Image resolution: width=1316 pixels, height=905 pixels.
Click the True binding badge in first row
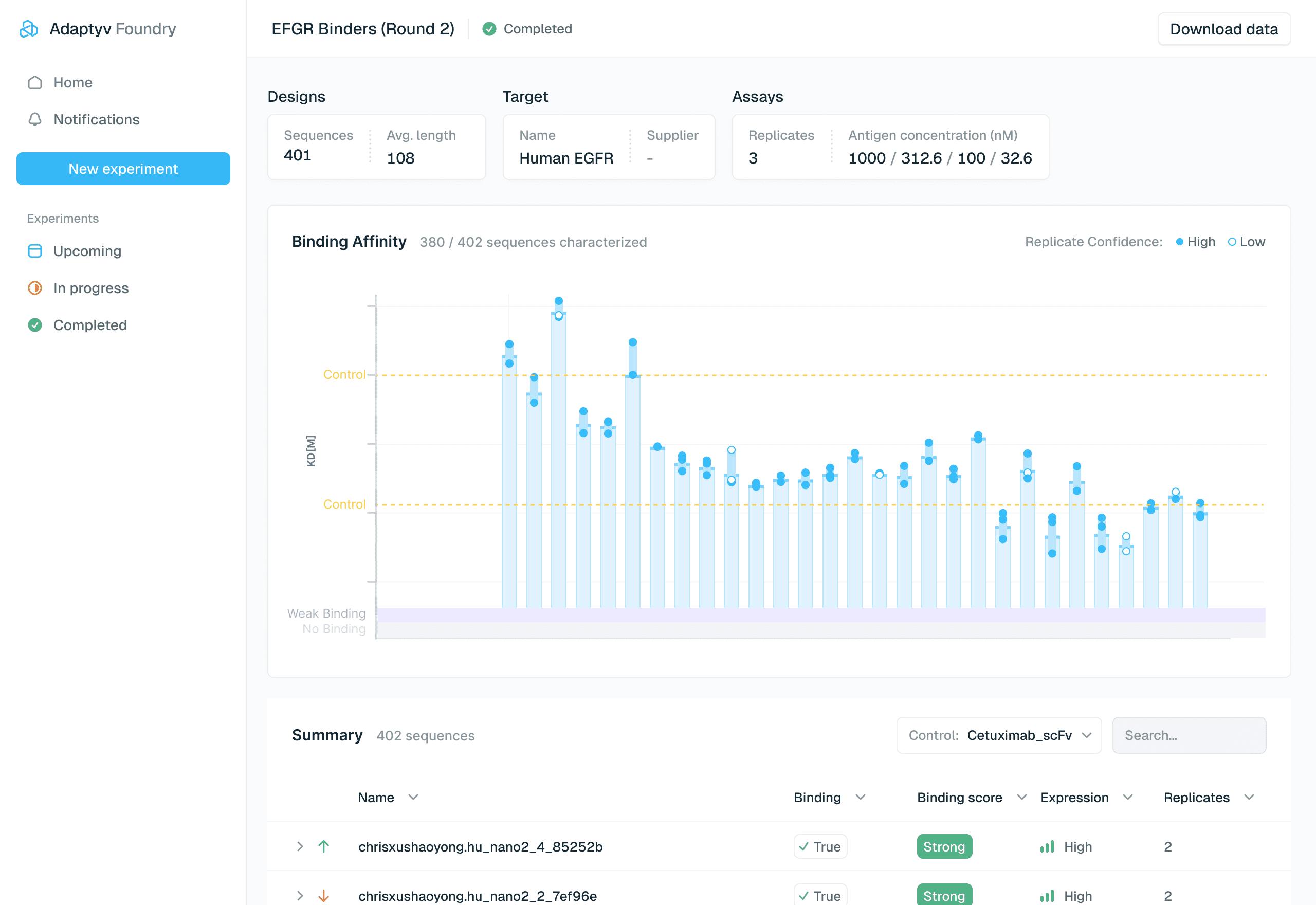coord(819,846)
